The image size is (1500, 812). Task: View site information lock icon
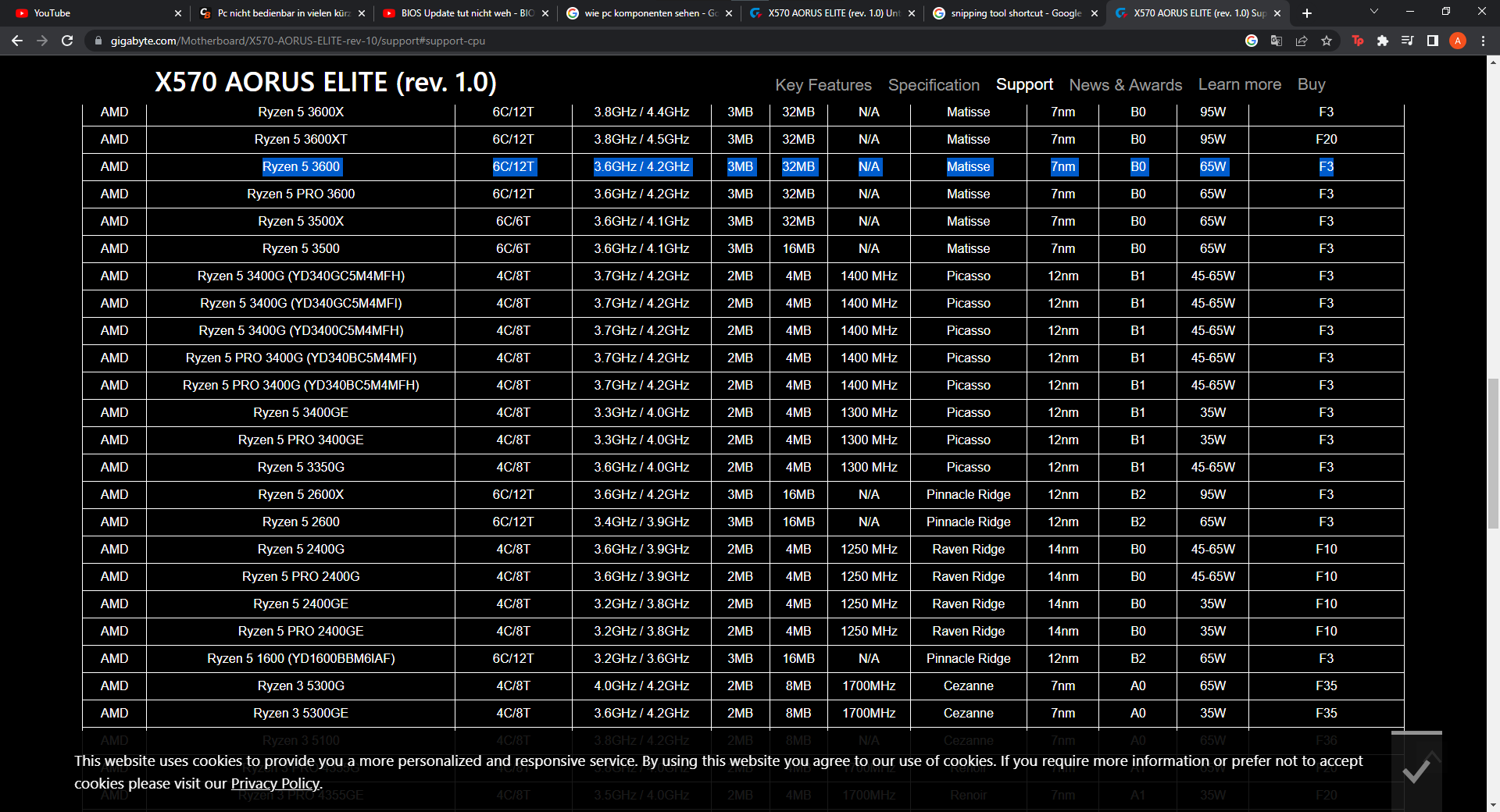[x=98, y=41]
